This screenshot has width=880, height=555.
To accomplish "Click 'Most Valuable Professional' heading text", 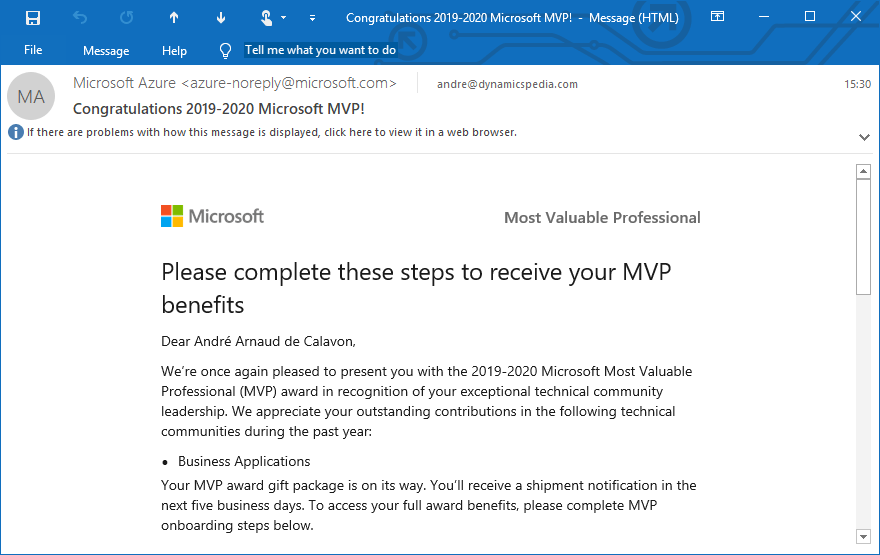I will coord(602,218).
